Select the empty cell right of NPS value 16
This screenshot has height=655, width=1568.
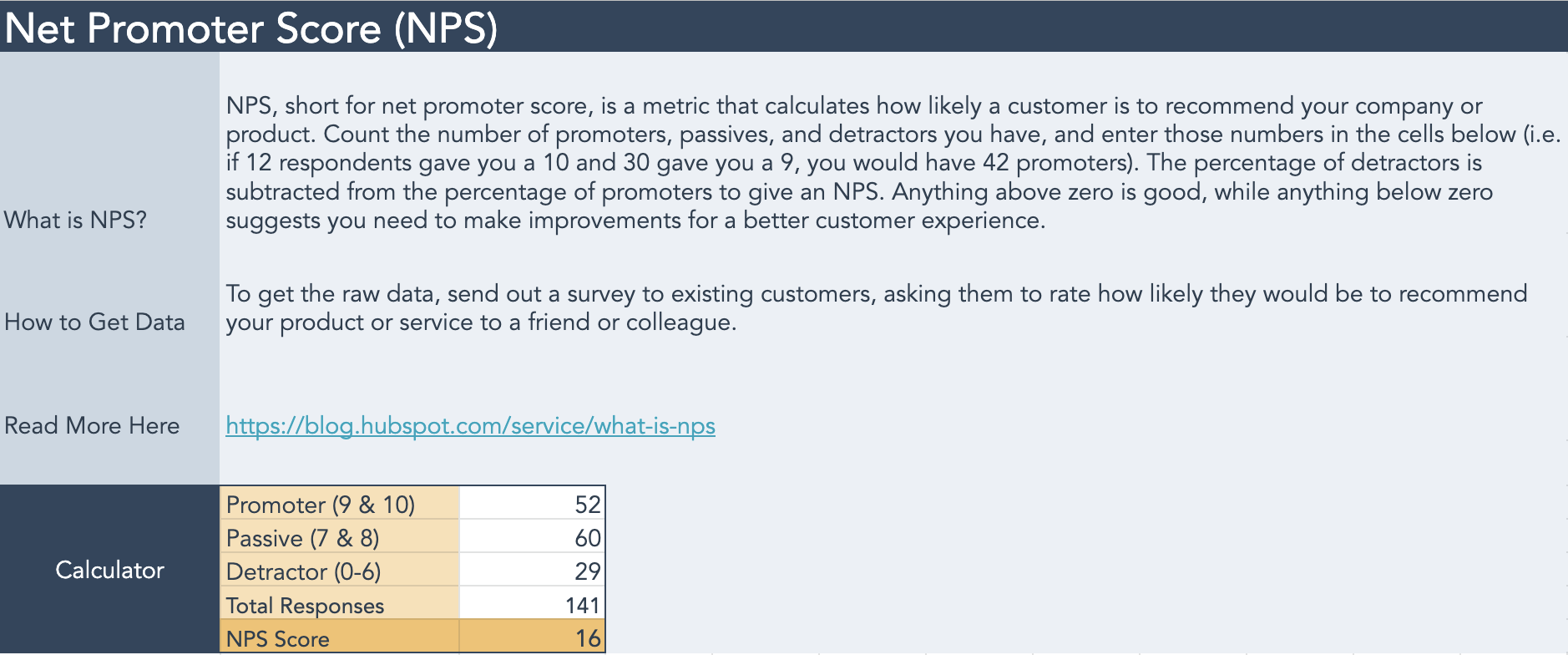pos(660,637)
